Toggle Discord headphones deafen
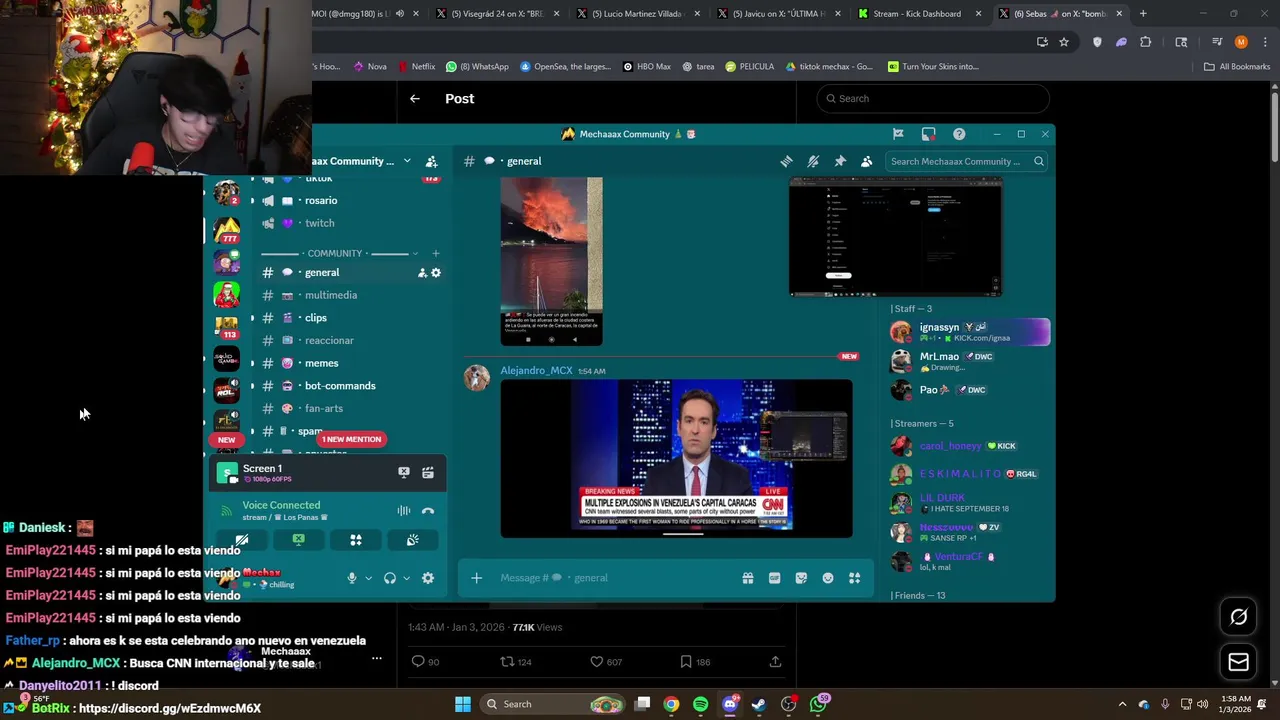The image size is (1280, 720). 390,578
